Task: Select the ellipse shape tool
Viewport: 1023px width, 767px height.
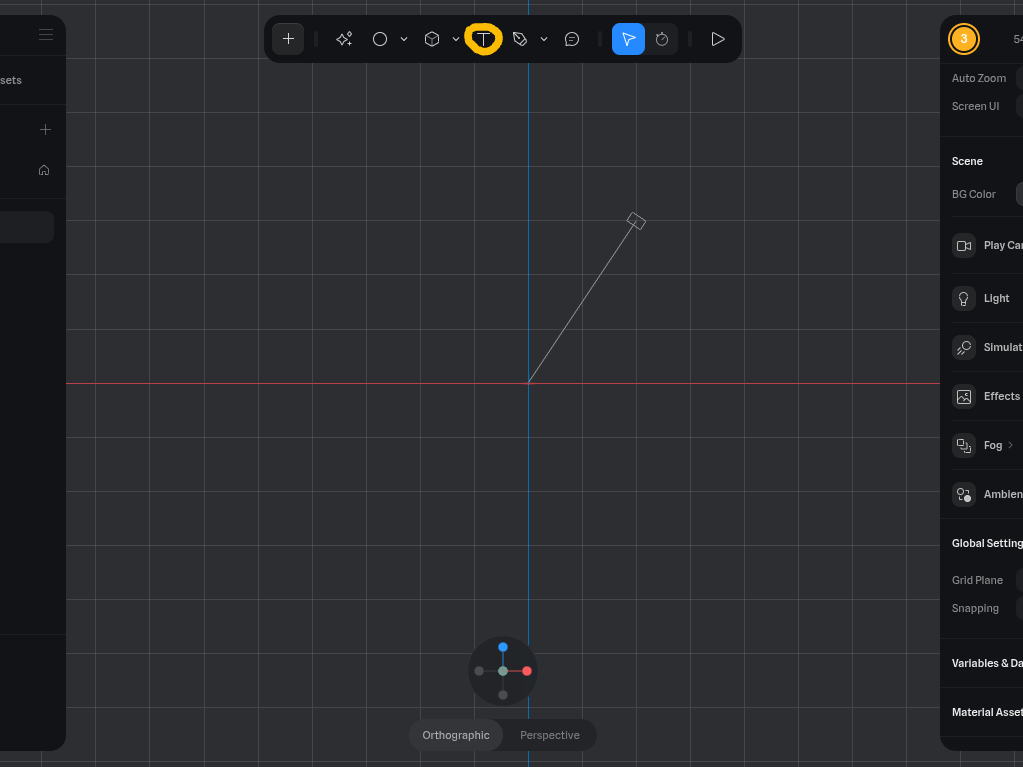Action: 380,39
